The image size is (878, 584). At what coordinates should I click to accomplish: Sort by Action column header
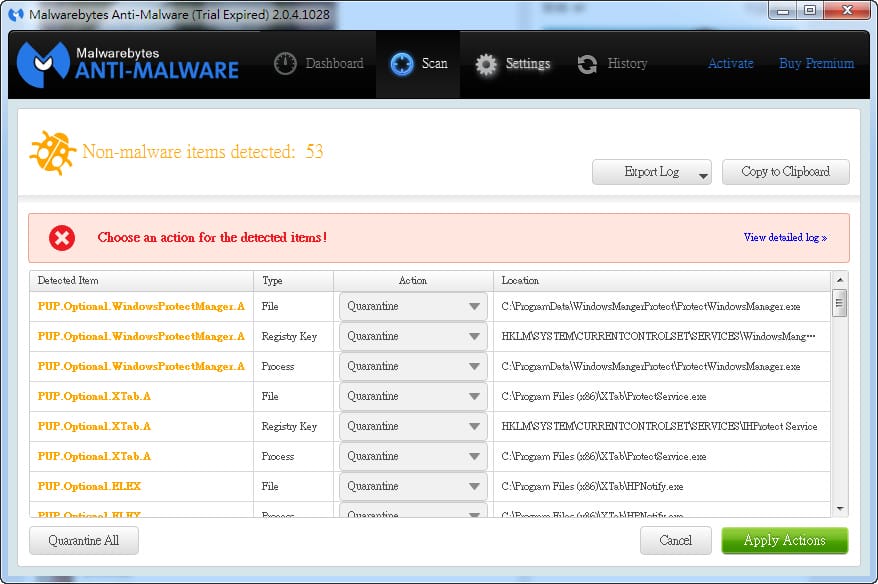(x=413, y=281)
